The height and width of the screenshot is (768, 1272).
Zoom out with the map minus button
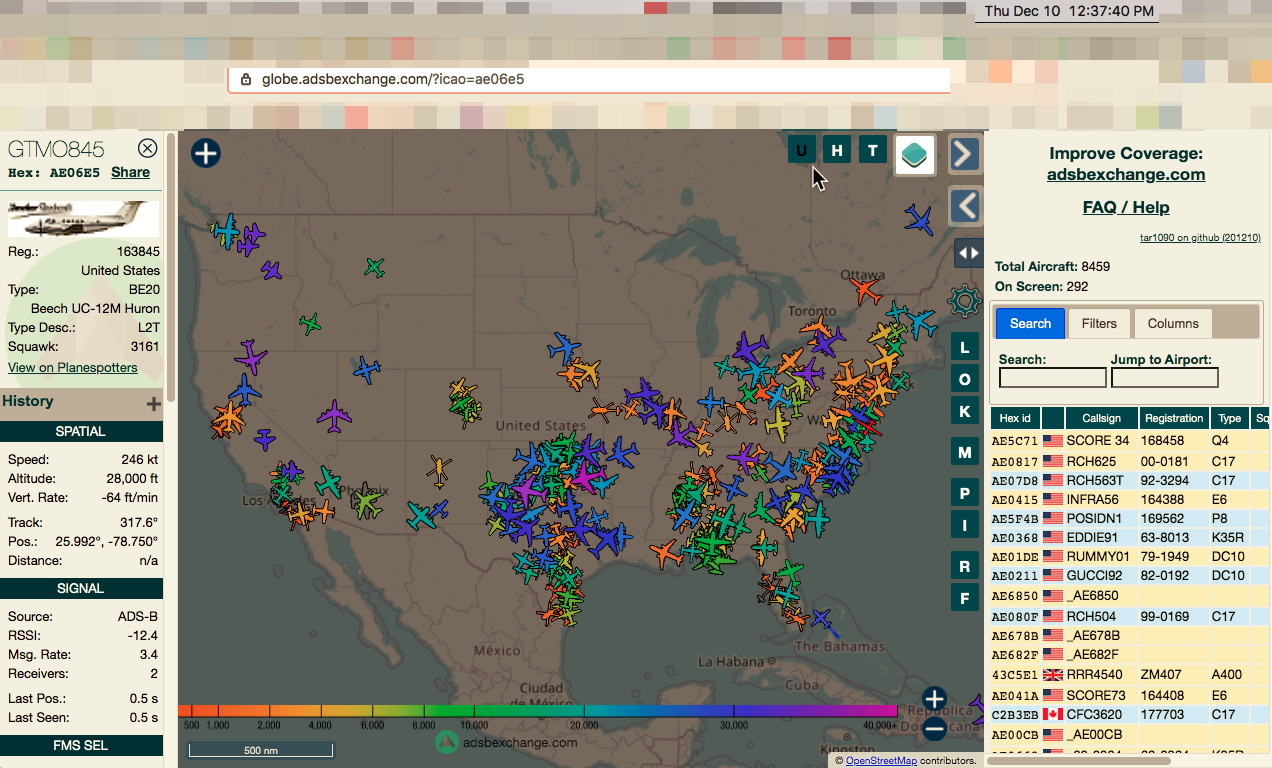(934, 729)
